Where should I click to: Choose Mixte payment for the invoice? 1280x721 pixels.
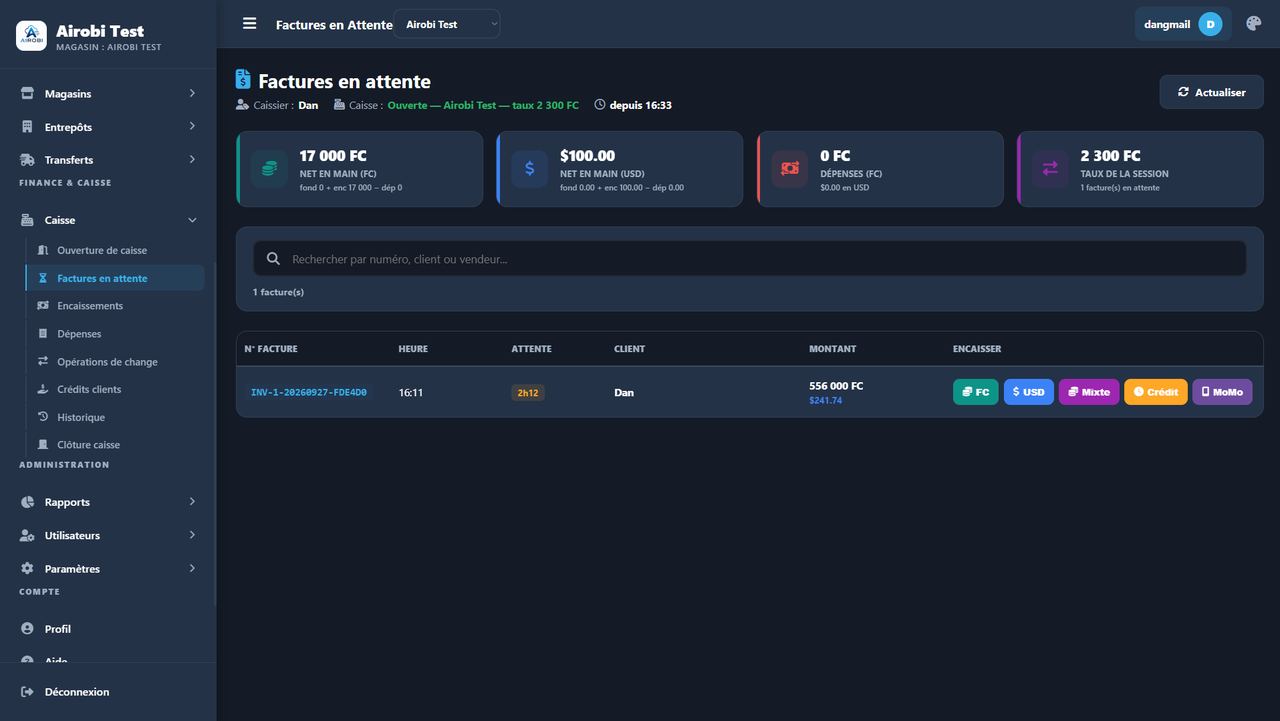(1089, 392)
